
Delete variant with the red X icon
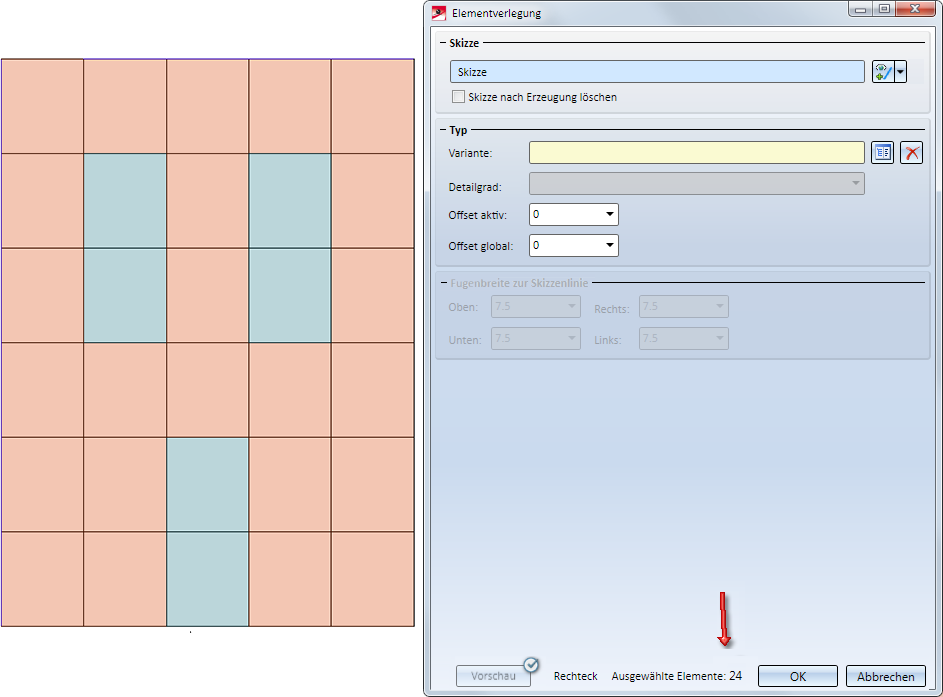(912, 153)
